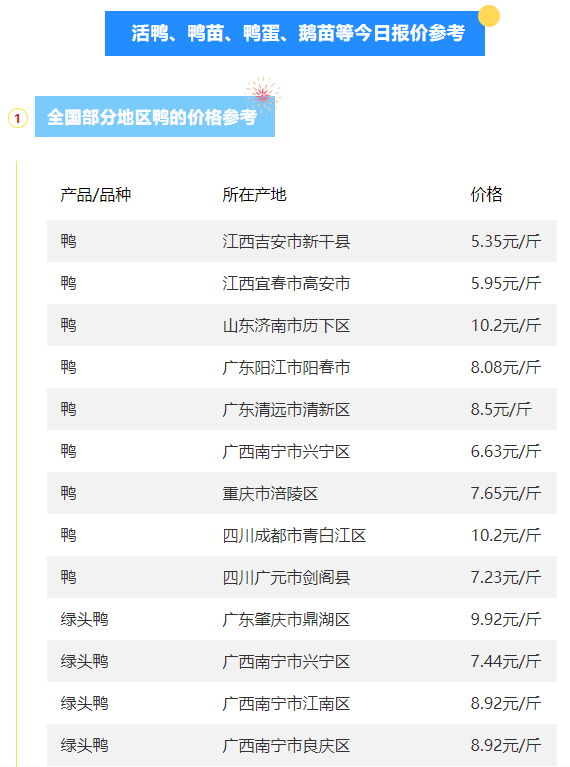Image resolution: width=570 pixels, height=767 pixels.
Task: Select the 广西南宁市江南区 location cell
Action: point(286,704)
